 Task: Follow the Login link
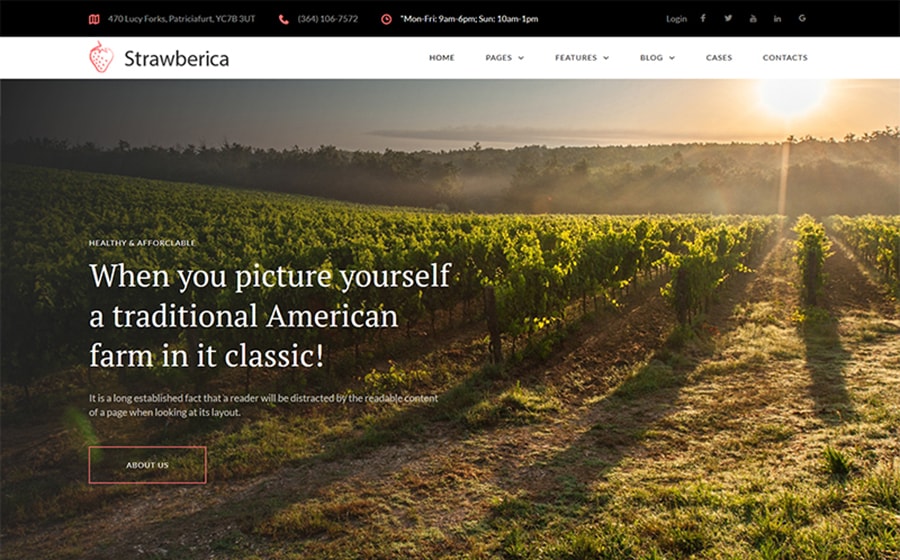pyautogui.click(x=676, y=19)
